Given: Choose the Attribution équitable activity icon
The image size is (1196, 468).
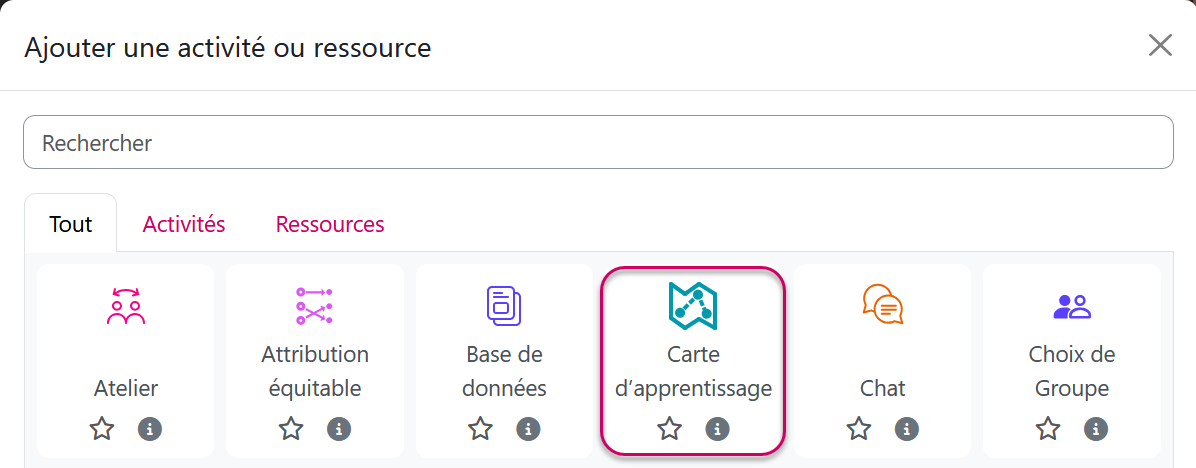Looking at the screenshot, I should [x=314, y=306].
